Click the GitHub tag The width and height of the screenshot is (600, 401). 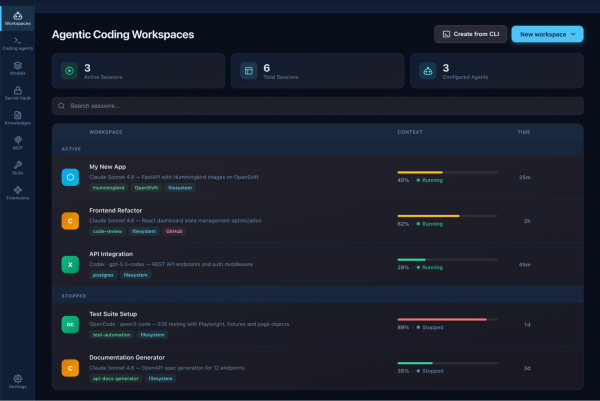(x=174, y=231)
